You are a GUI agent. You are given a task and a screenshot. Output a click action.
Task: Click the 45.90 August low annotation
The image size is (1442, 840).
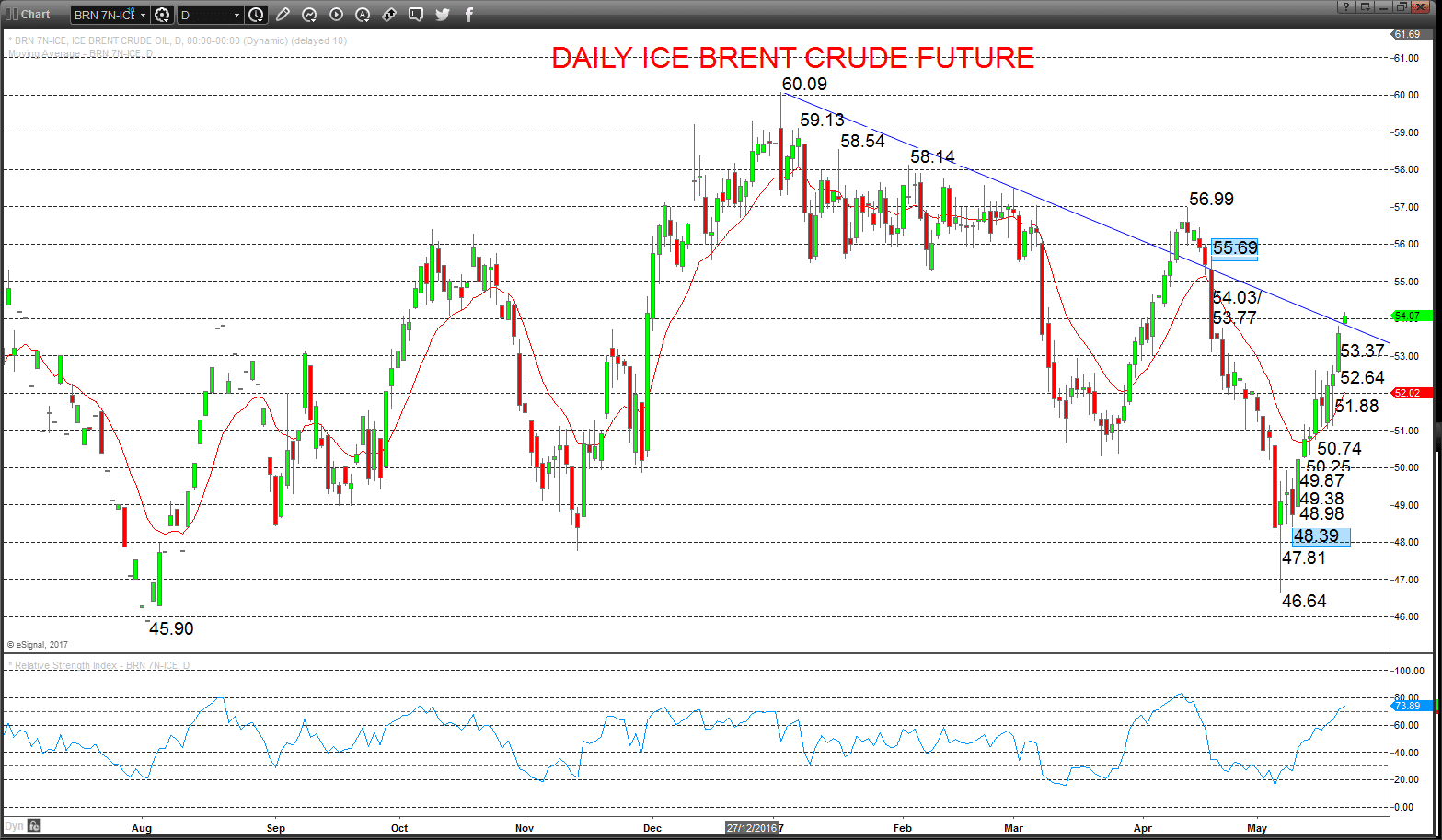coord(171,628)
